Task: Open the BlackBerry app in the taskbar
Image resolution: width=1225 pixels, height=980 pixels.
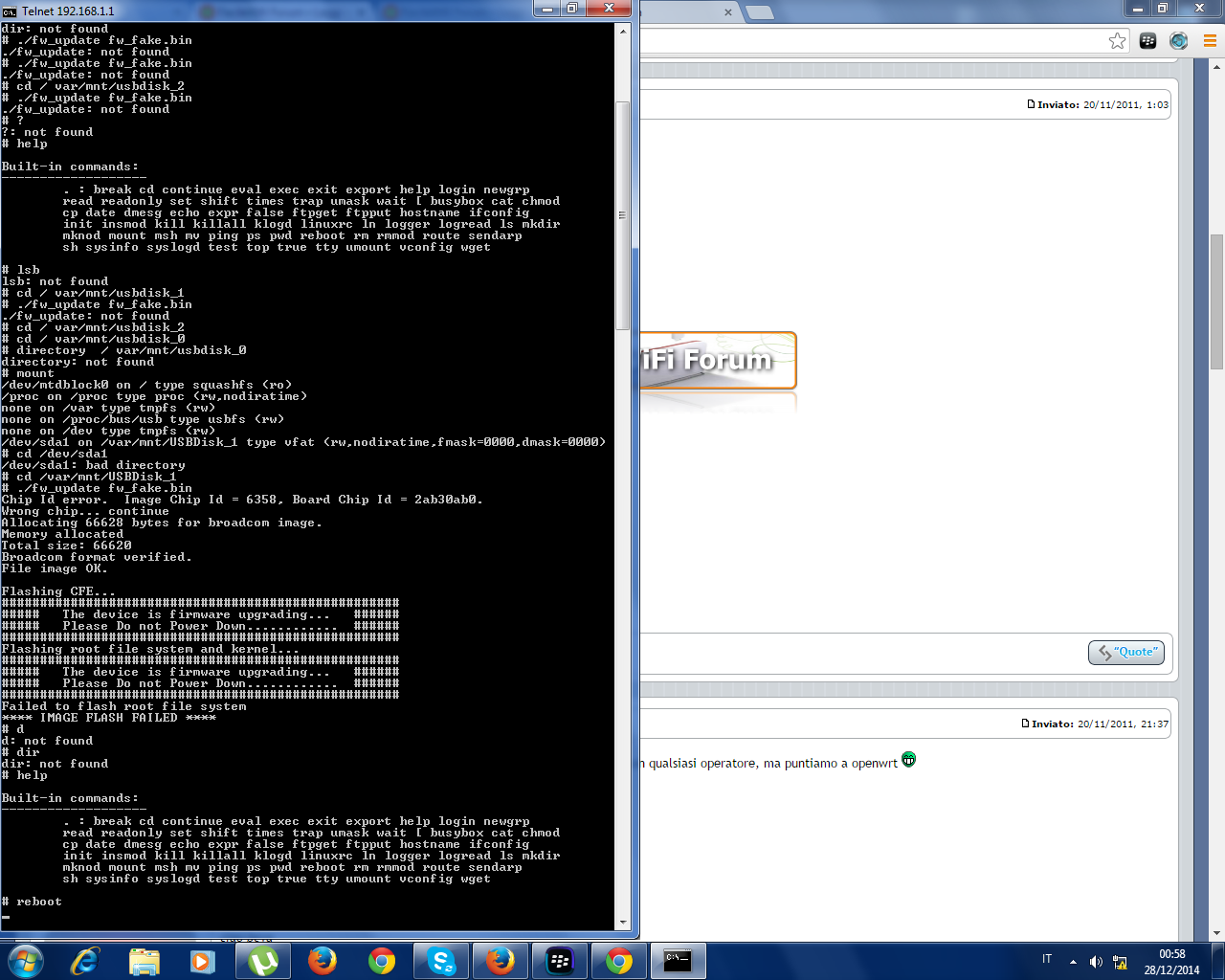Action: tap(560, 961)
